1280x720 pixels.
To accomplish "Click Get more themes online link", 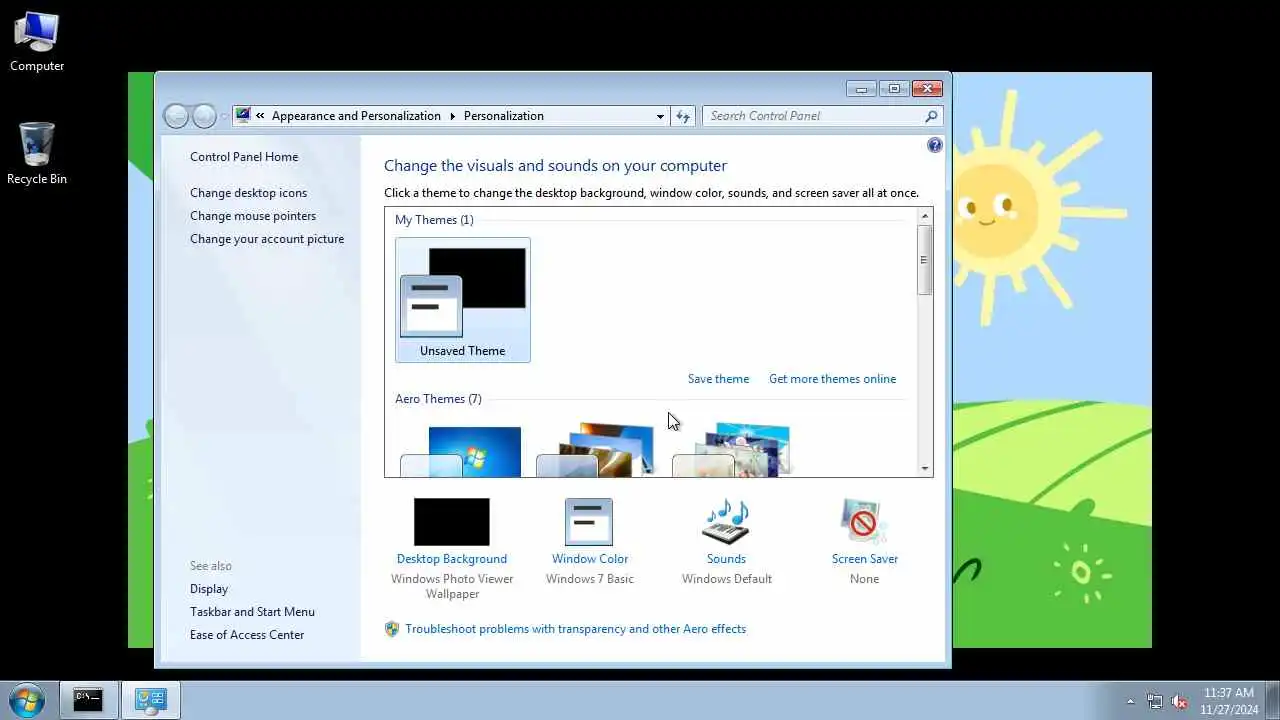I will click(832, 379).
